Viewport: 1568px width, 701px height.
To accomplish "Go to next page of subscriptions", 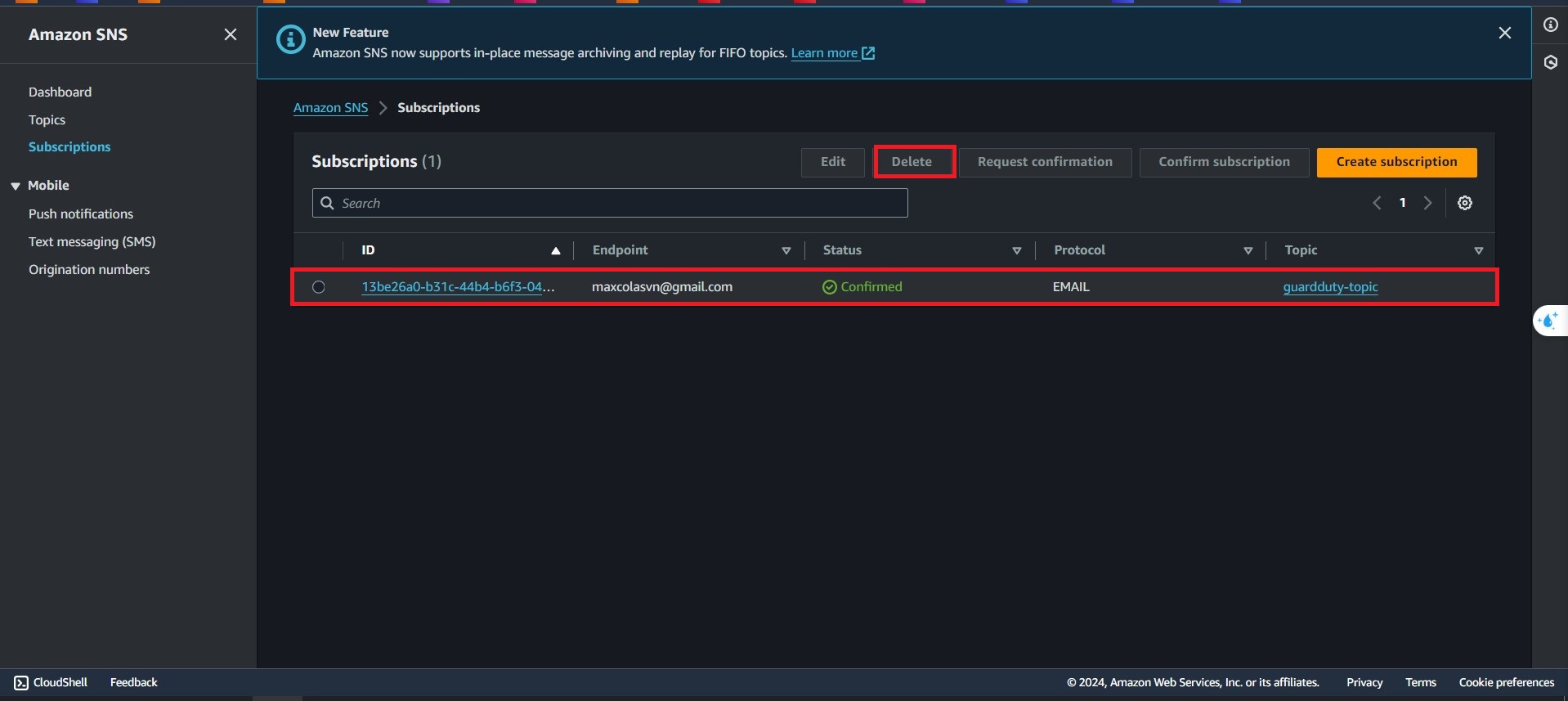I will click(1428, 203).
